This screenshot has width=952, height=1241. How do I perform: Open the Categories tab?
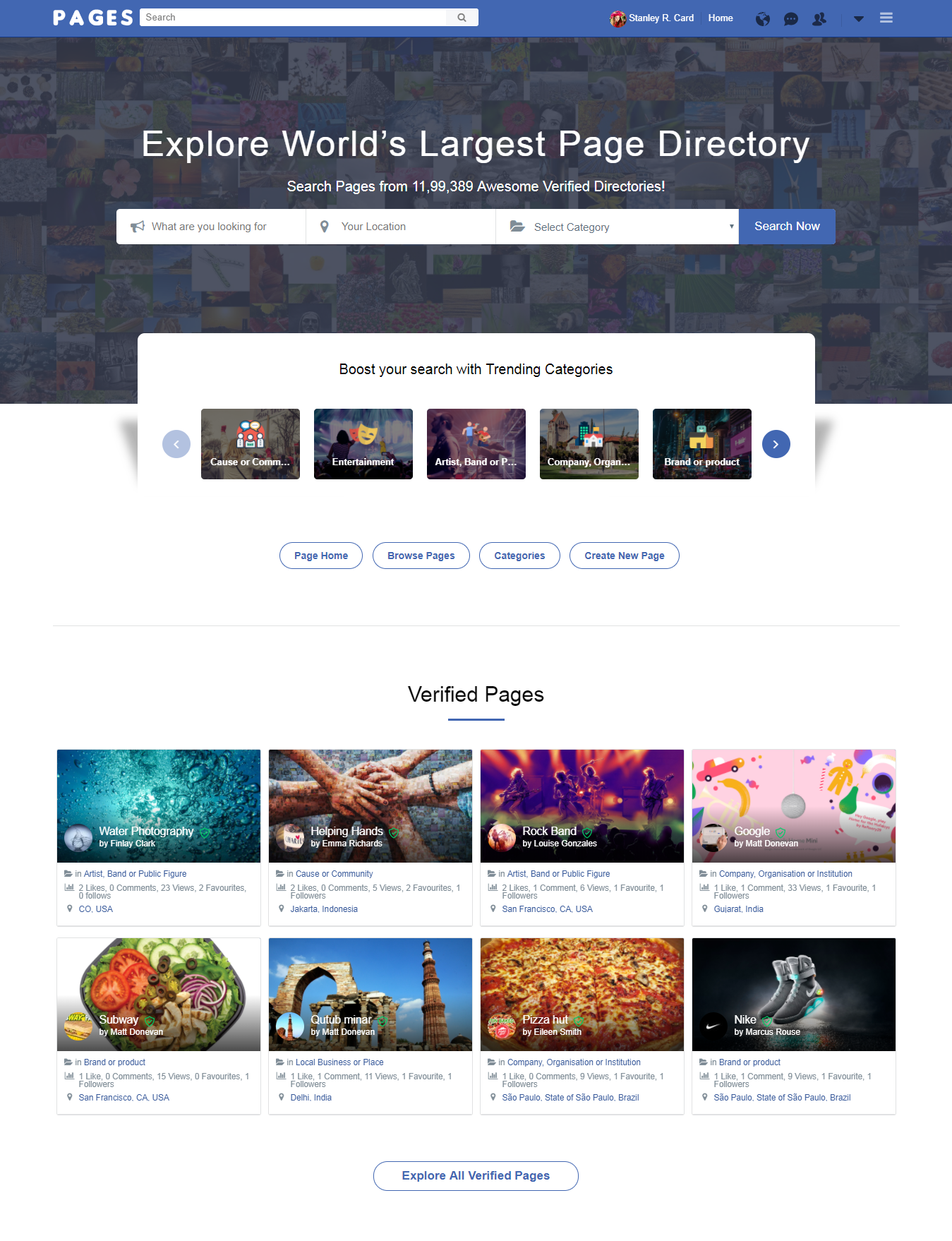tap(519, 556)
